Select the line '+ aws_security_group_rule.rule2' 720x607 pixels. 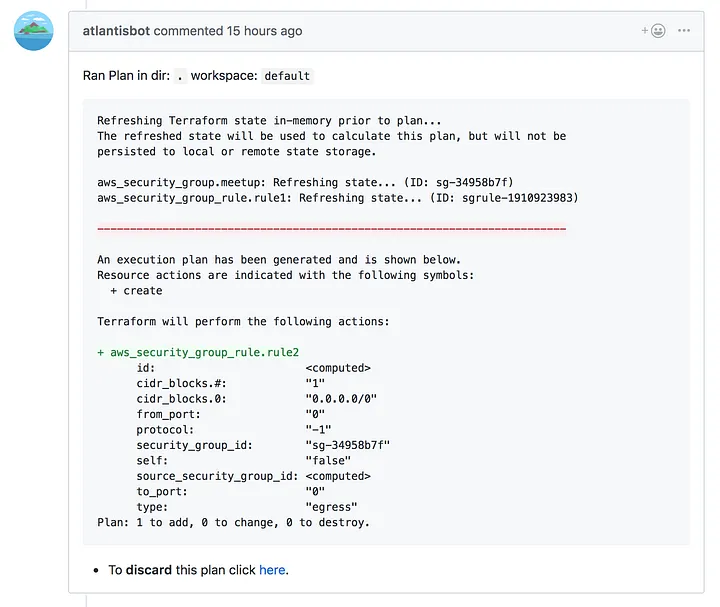tap(198, 352)
